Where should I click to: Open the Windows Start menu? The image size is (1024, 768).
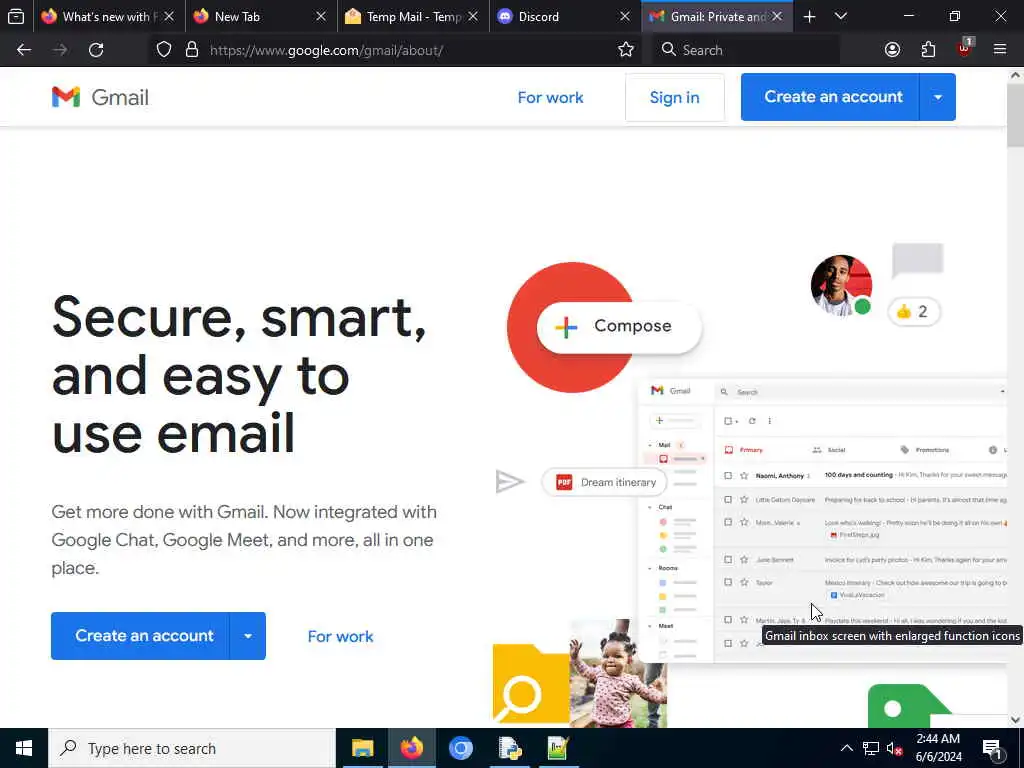pyautogui.click(x=24, y=748)
